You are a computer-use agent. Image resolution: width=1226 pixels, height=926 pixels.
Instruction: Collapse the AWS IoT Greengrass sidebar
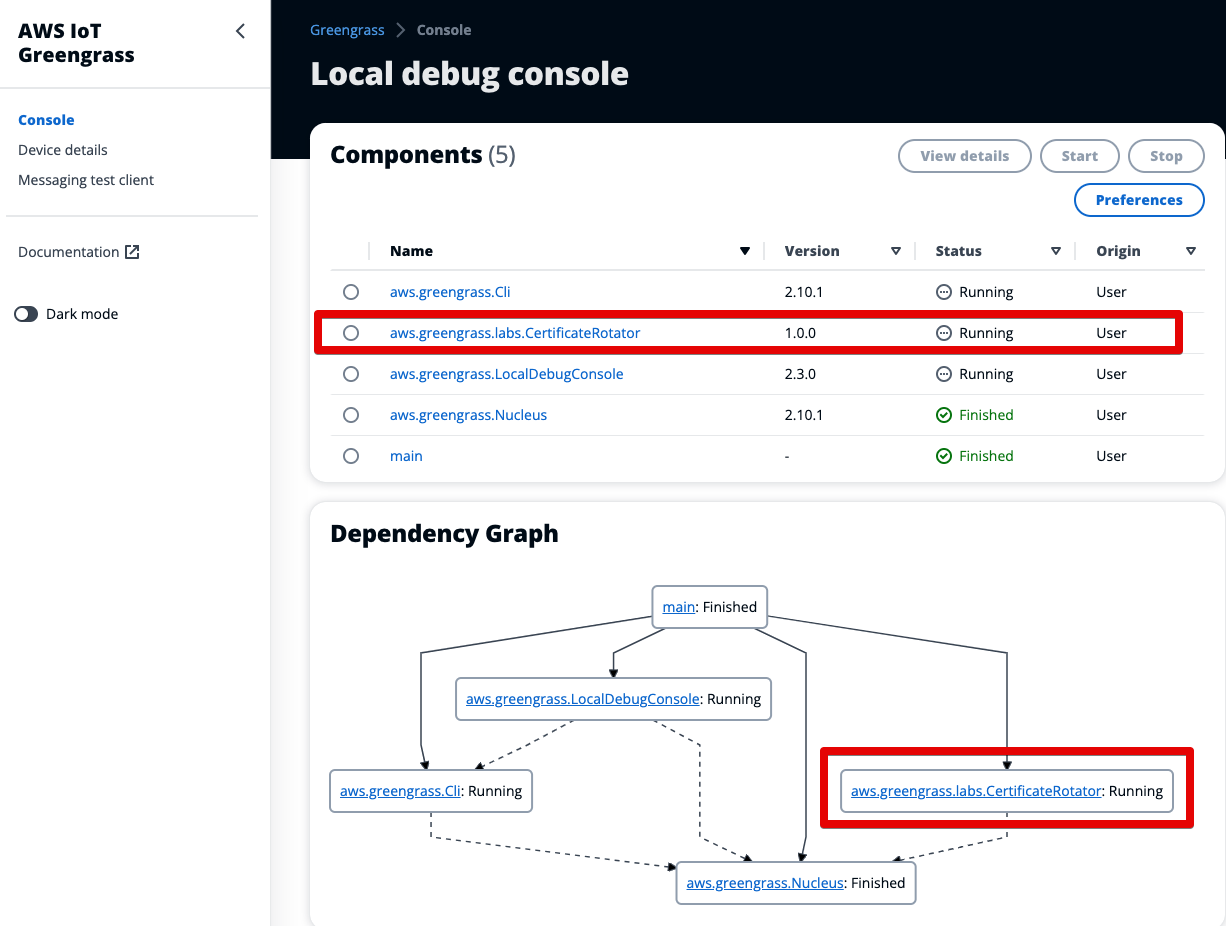click(x=240, y=31)
